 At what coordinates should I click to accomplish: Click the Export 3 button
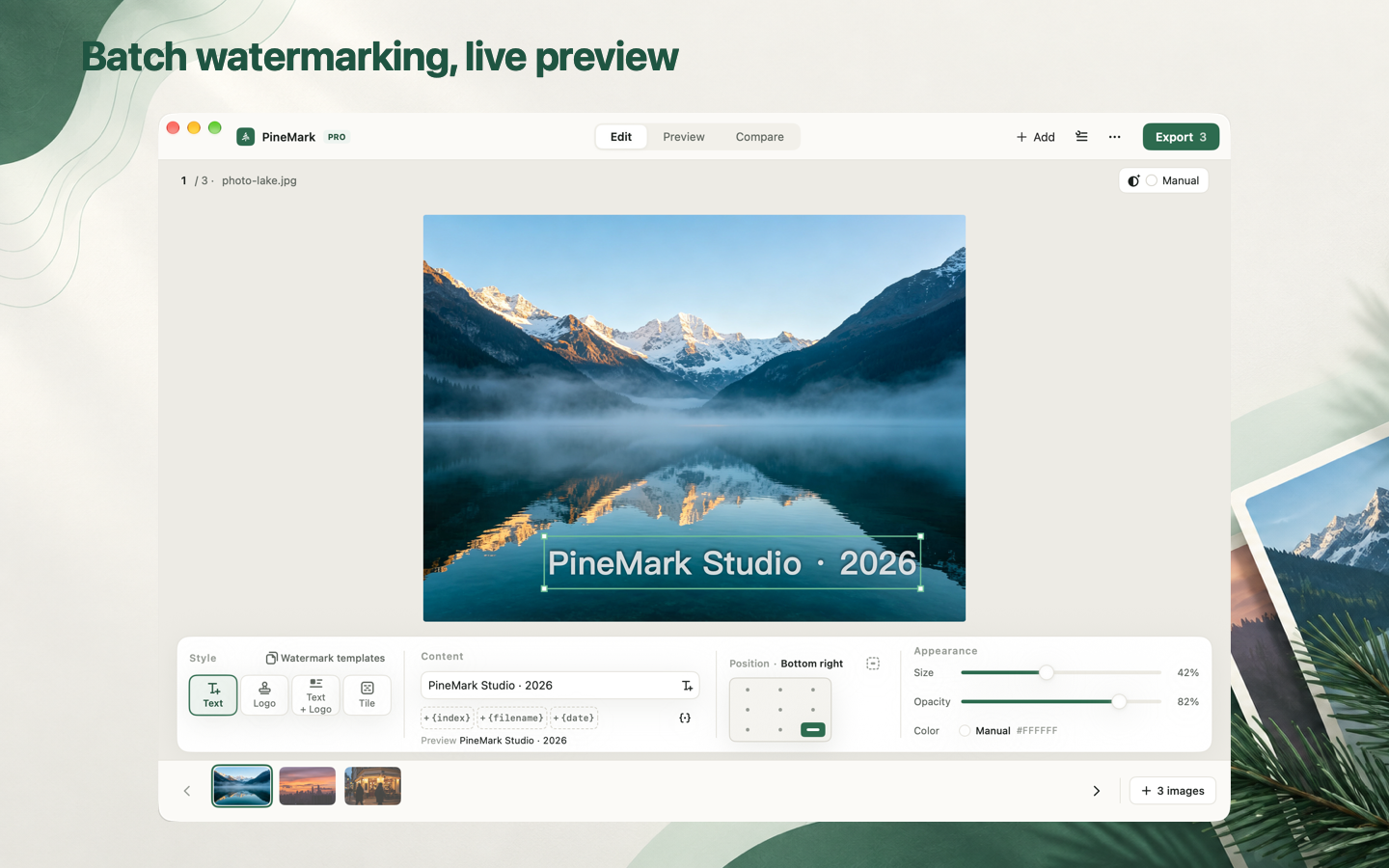pos(1181,137)
